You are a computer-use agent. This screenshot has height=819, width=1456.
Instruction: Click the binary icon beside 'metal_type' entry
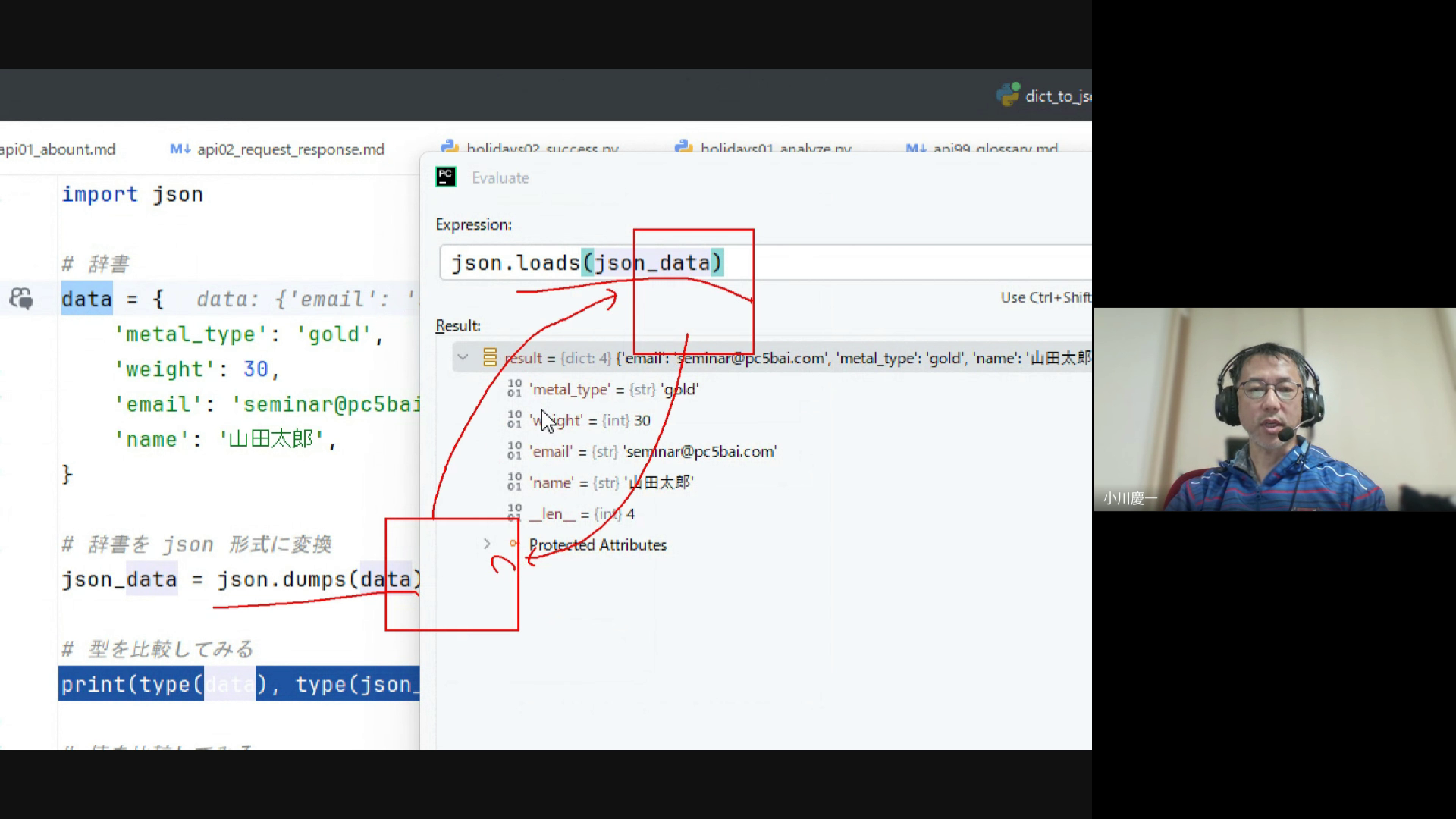[x=515, y=389]
